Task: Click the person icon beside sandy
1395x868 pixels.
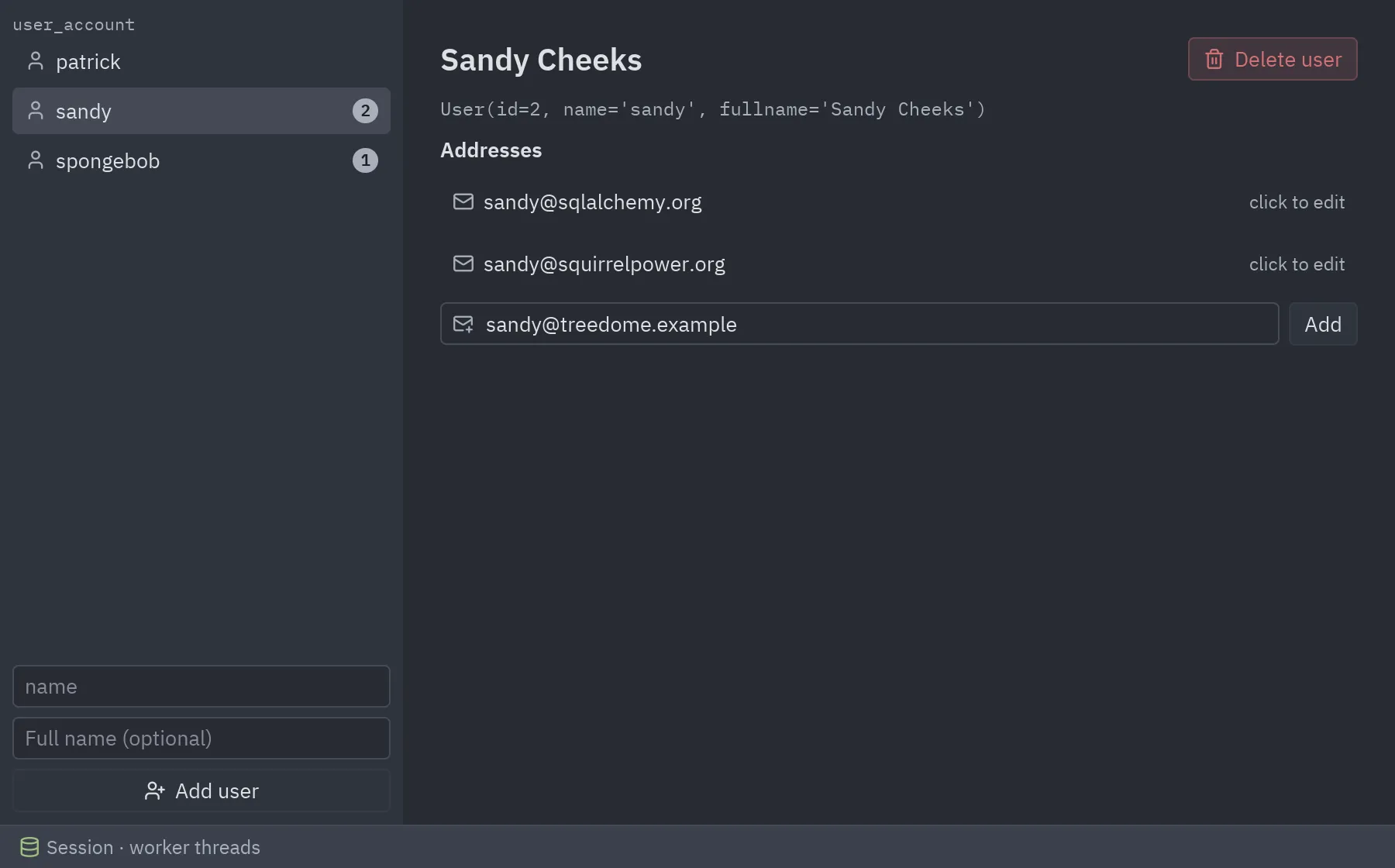Action: click(35, 111)
